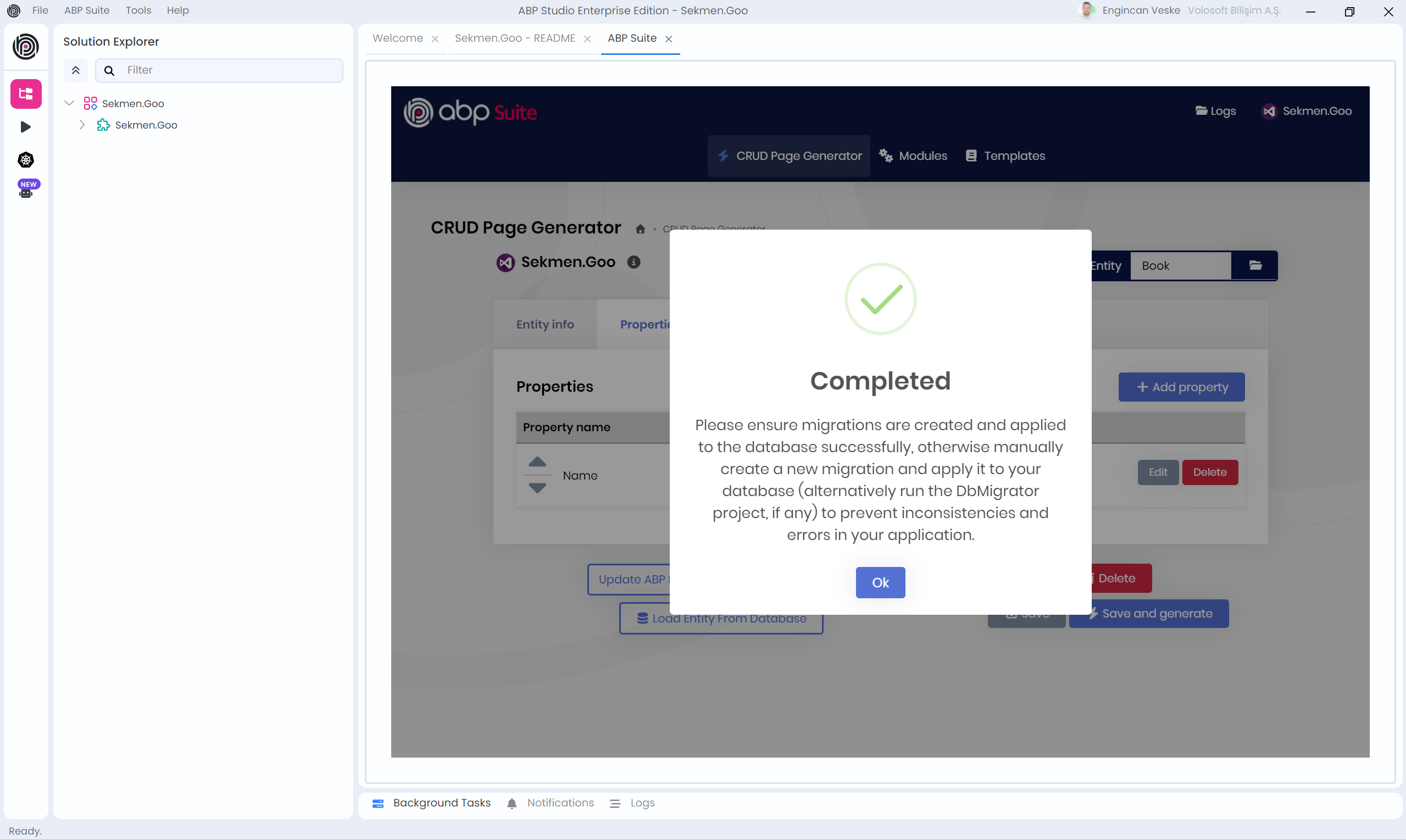Open the NEW AI assistant icon
1406x840 pixels.
pyautogui.click(x=26, y=190)
